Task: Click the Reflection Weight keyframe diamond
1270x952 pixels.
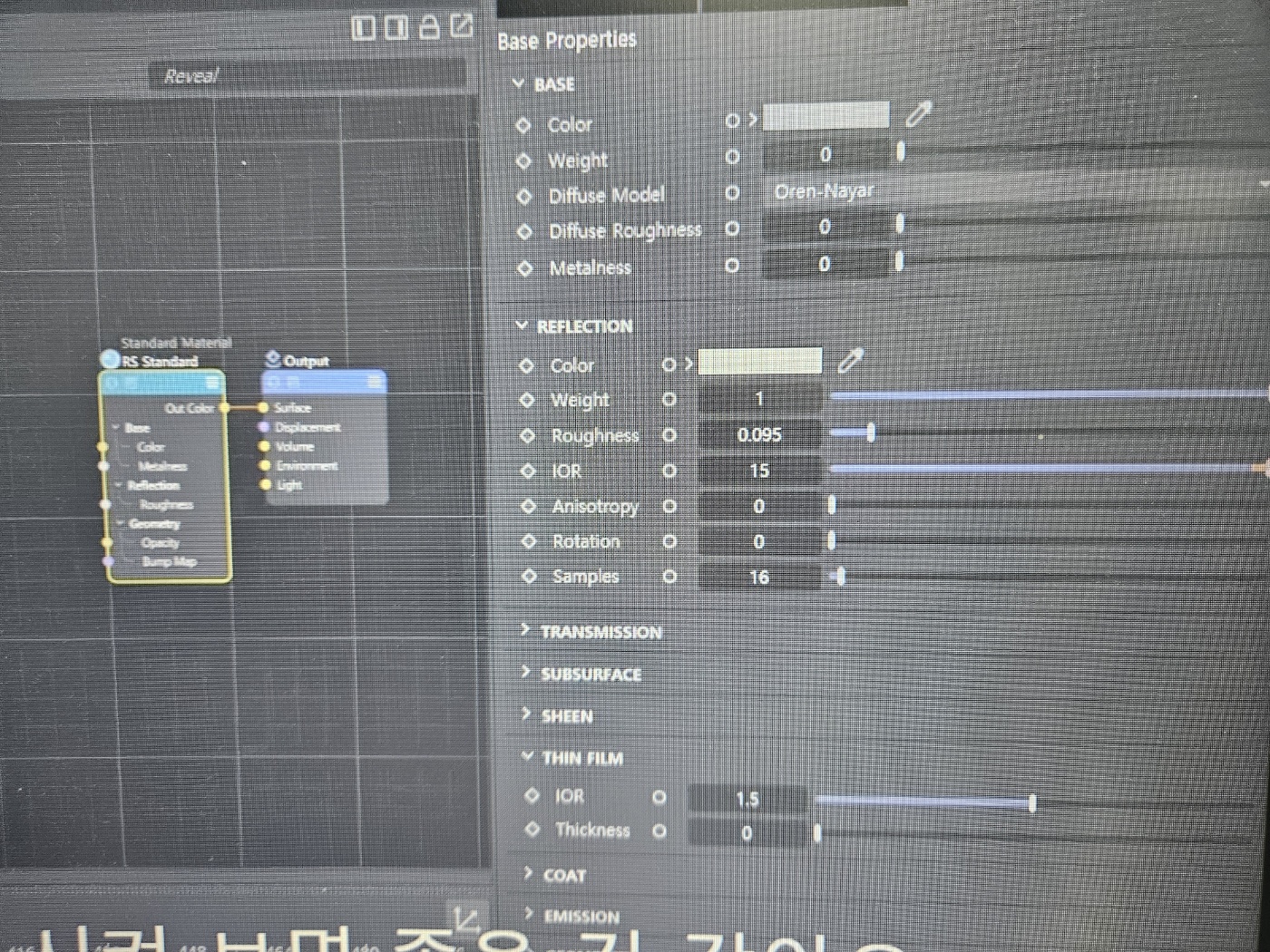Action: coord(527,400)
